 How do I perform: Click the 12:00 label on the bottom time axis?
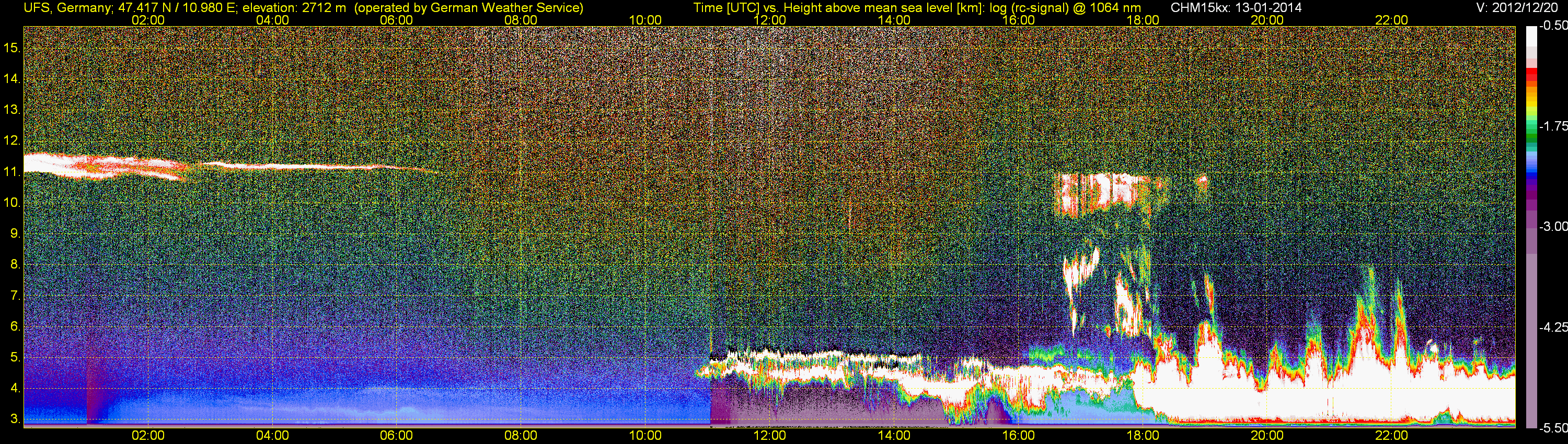click(769, 436)
